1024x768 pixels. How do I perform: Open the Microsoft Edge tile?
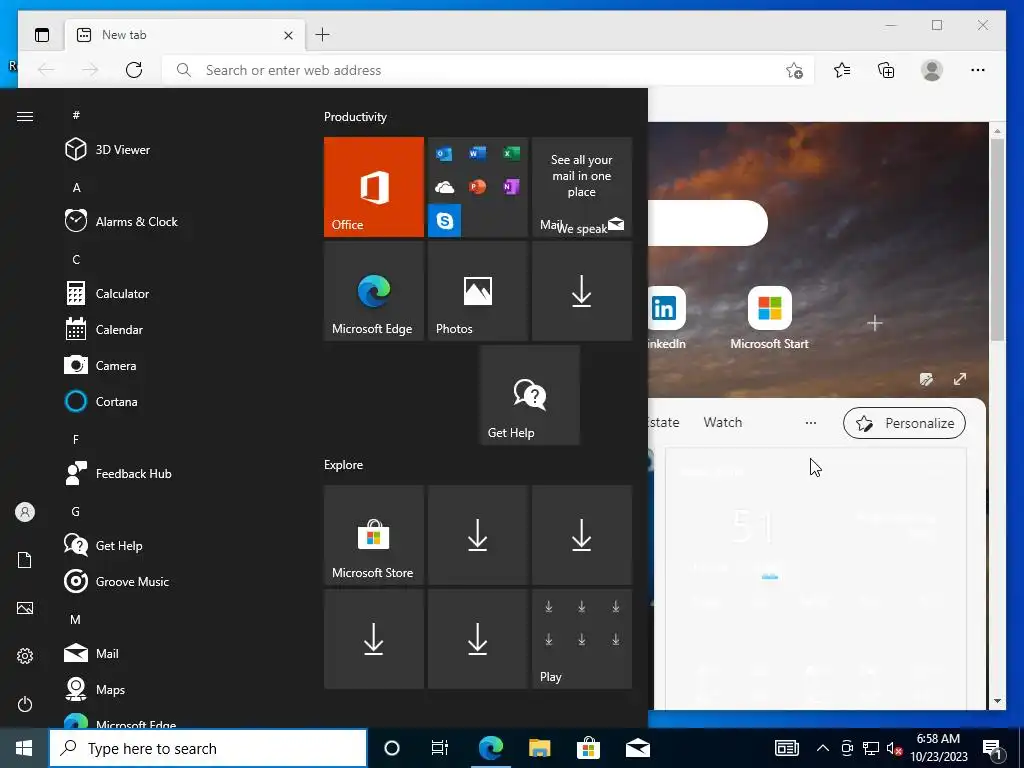pyautogui.click(x=374, y=291)
